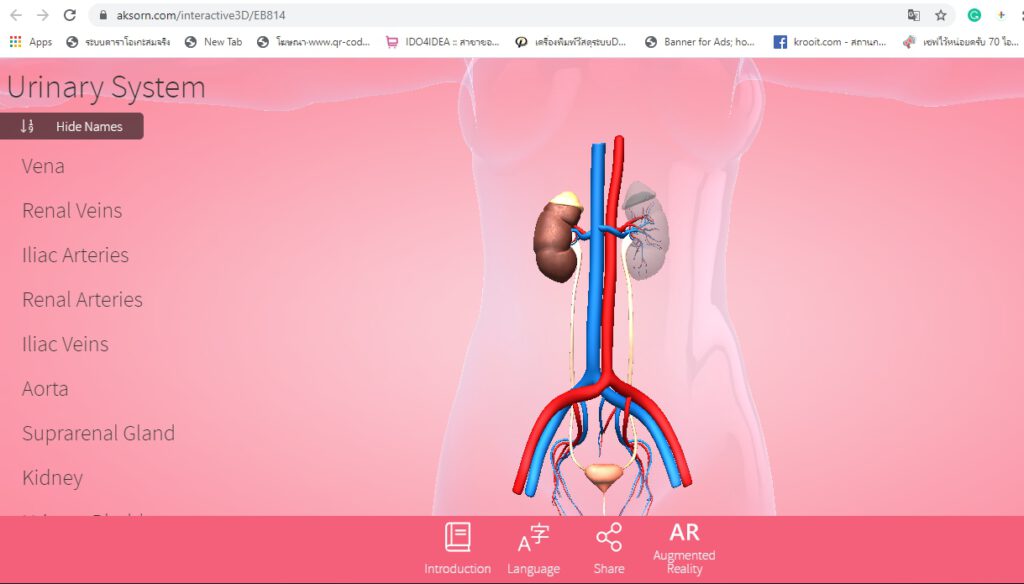The width and height of the screenshot is (1024, 584).
Task: Launch Augmented Reality AR mode
Action: click(x=684, y=533)
